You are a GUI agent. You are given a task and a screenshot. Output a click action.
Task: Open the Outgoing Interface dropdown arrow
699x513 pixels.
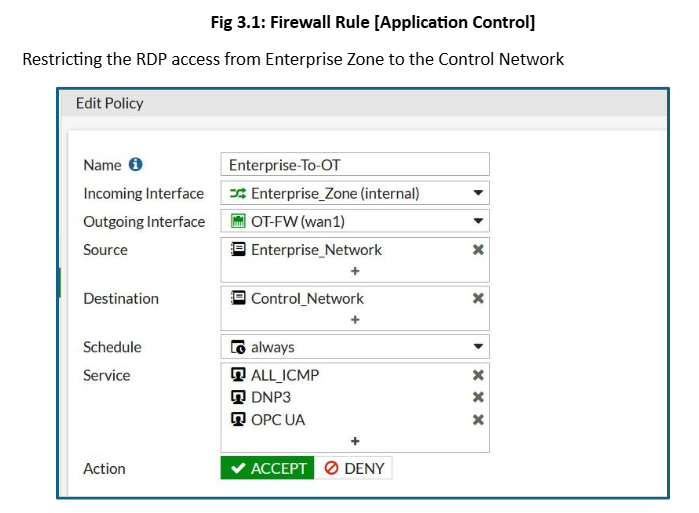[x=478, y=221]
